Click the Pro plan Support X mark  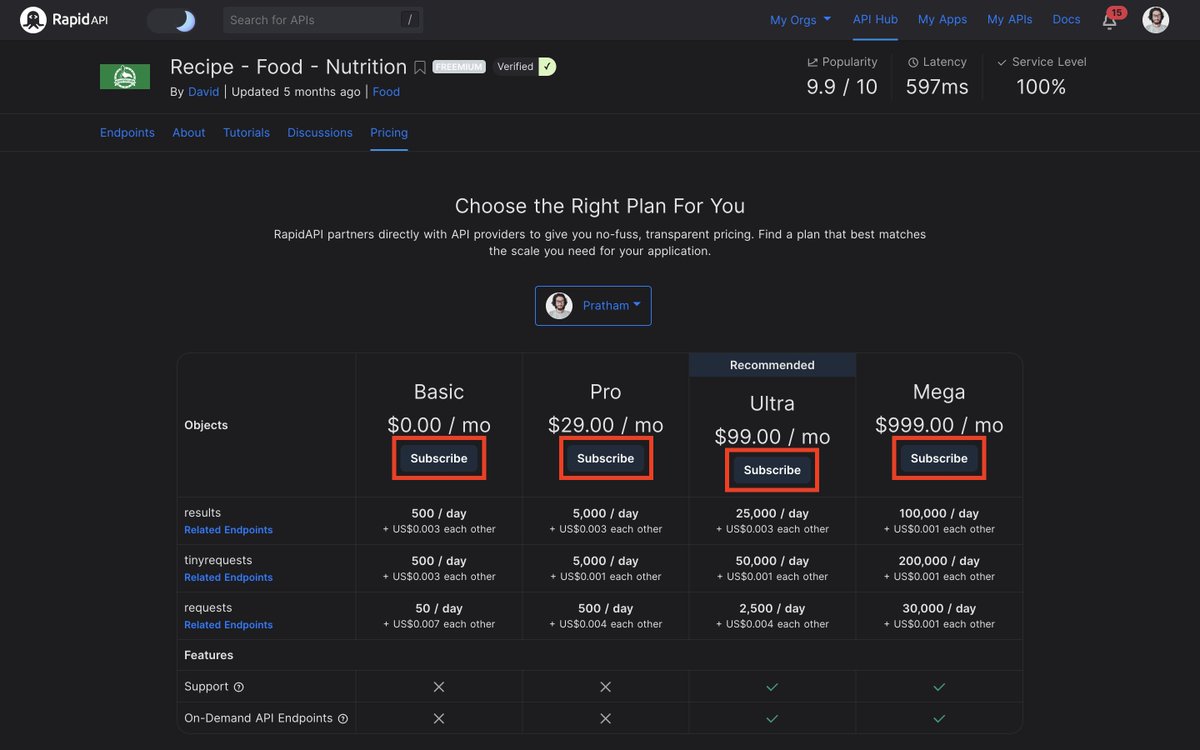coord(605,687)
